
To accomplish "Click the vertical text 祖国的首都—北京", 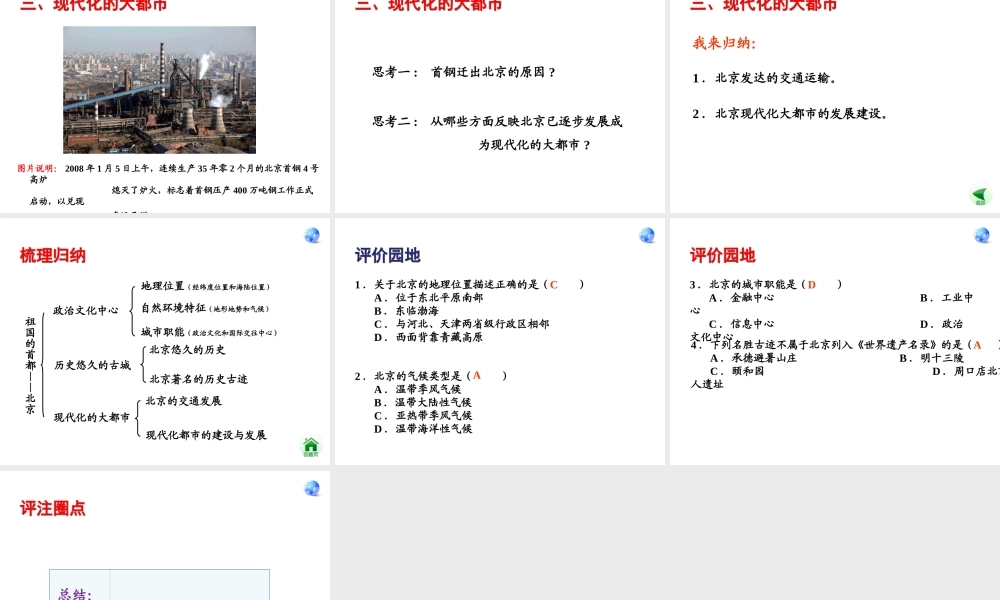I will coord(30,365).
